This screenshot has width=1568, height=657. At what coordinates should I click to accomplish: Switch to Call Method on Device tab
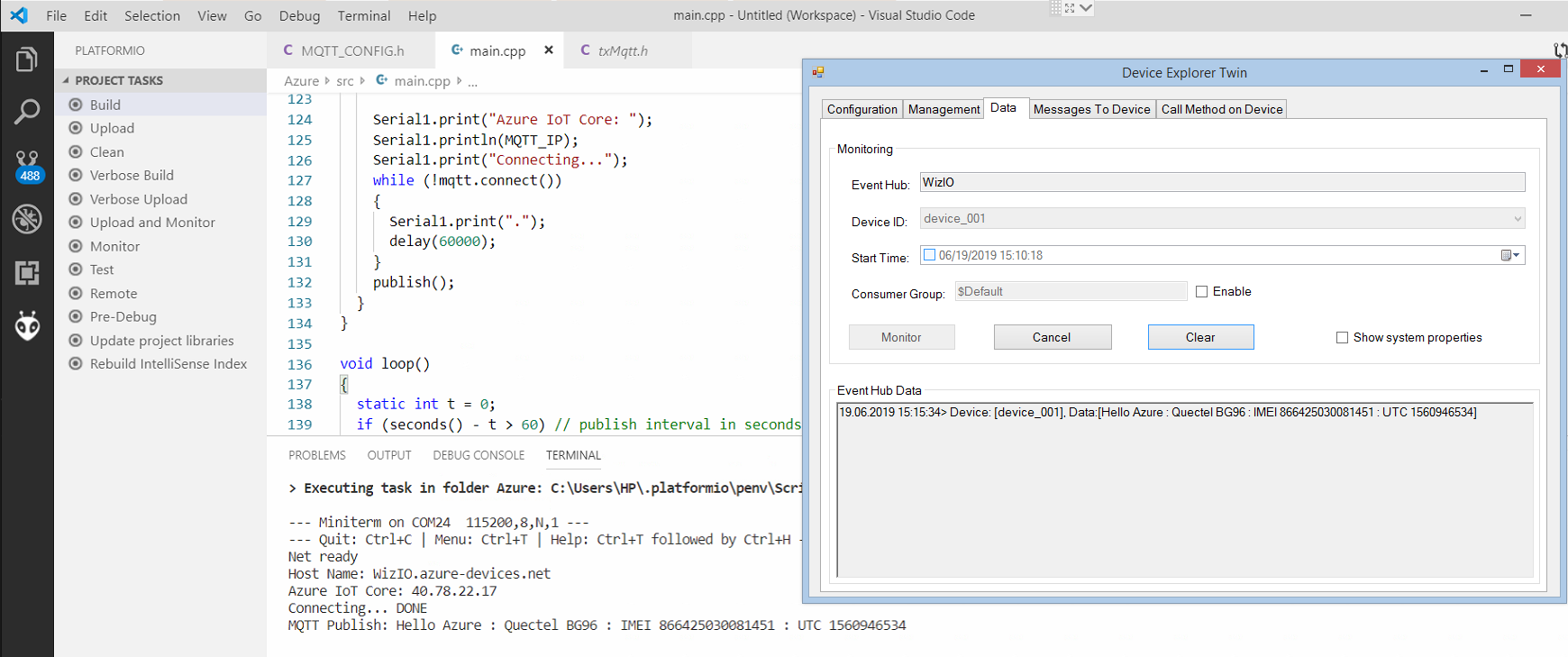[1222, 109]
